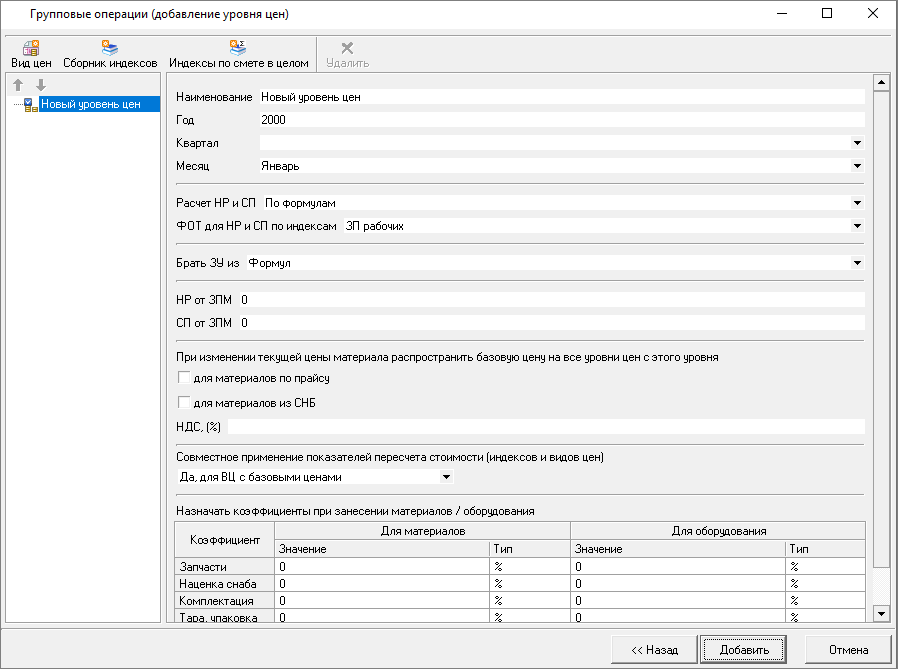Expand the Квартал dropdown
The width and height of the screenshot is (898, 669).
click(857, 143)
